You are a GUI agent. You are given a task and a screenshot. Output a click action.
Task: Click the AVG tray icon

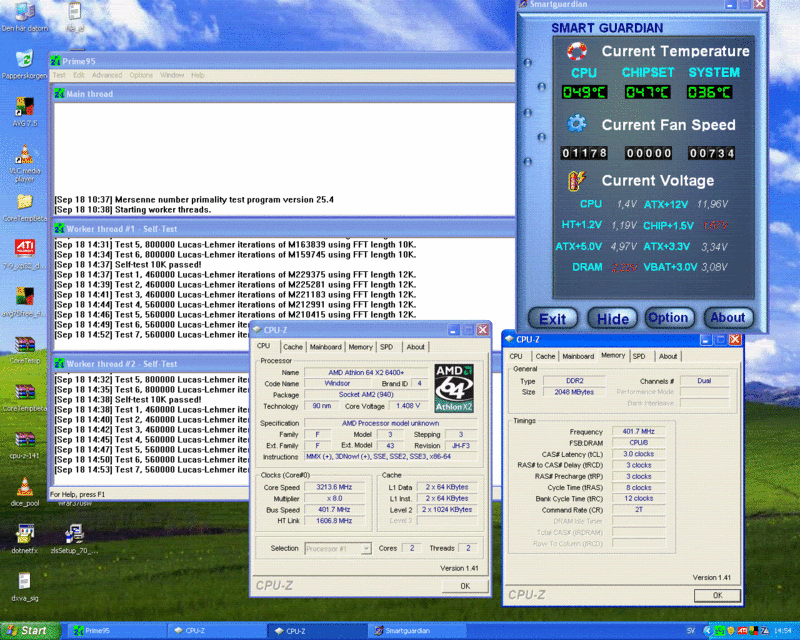point(754,631)
